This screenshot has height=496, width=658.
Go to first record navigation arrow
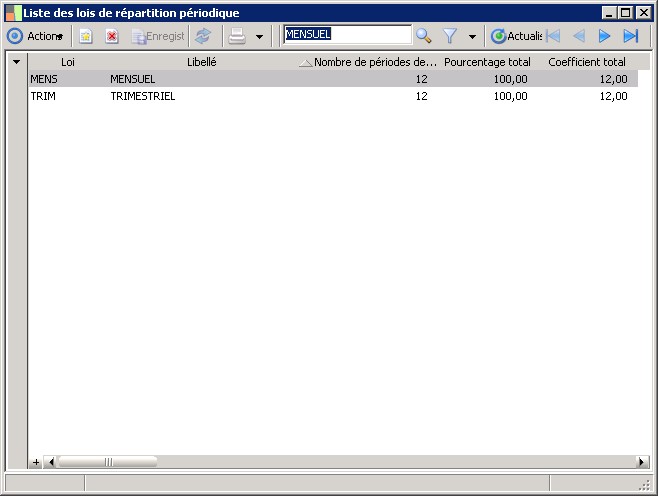pos(553,36)
